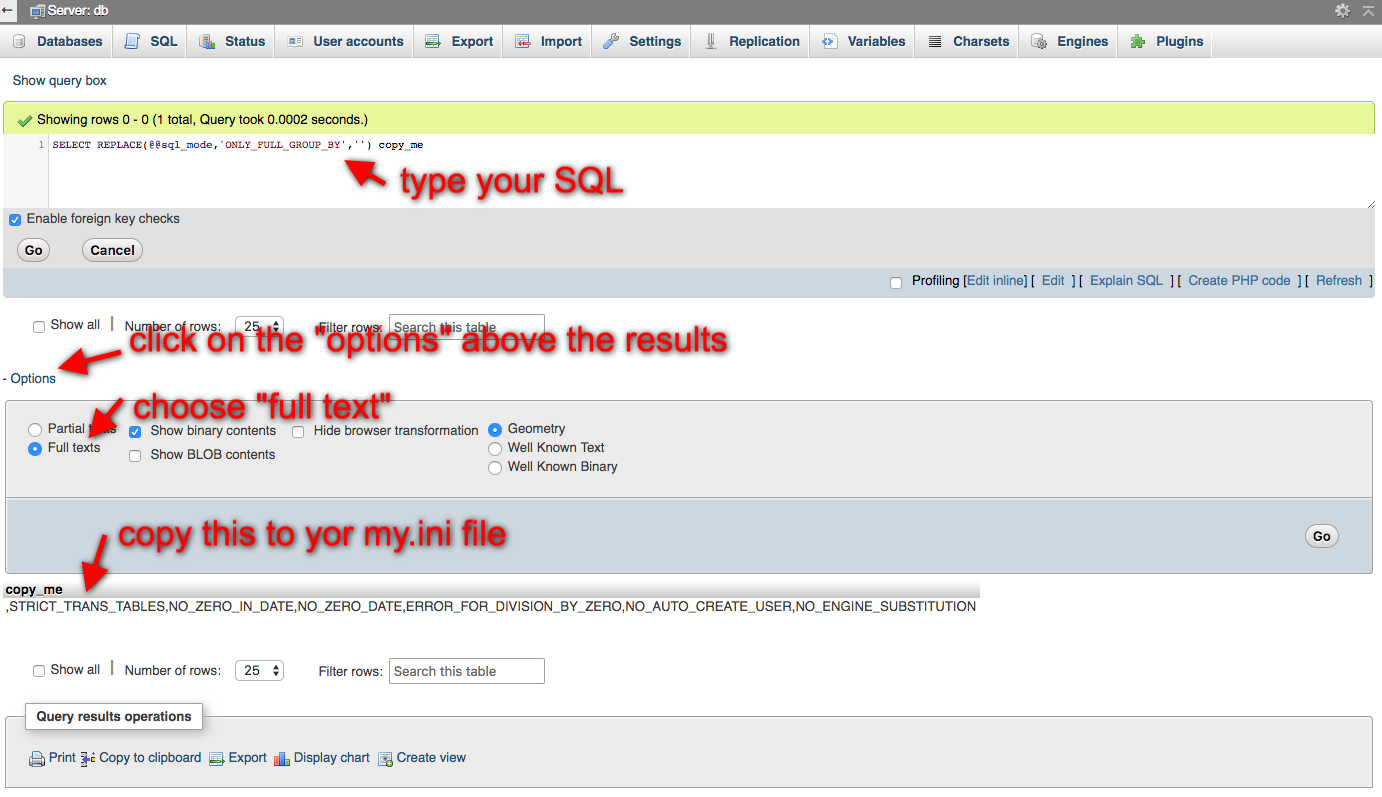The height and width of the screenshot is (797, 1382).
Task: Click the Import tab's red arrow icon
Action: (x=523, y=41)
